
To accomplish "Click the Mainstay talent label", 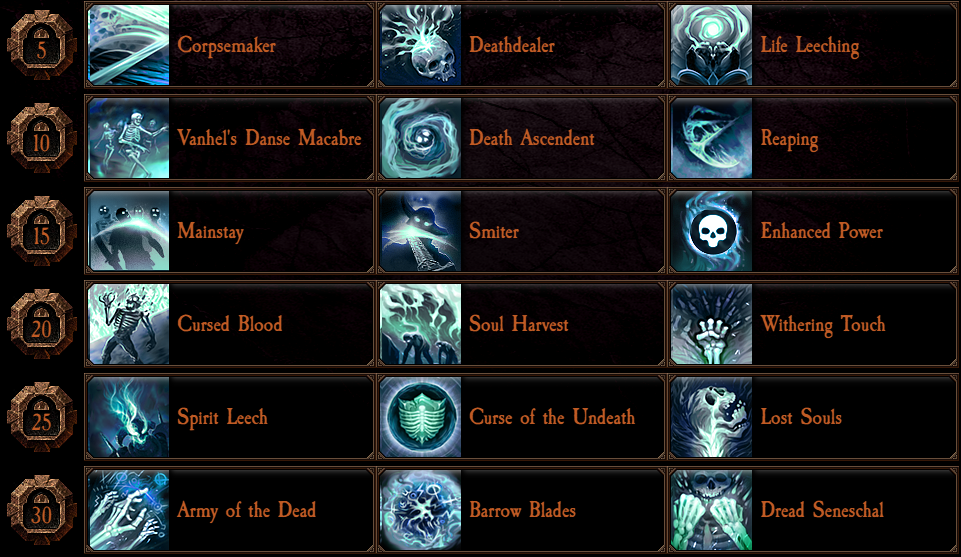I will coord(211,232).
